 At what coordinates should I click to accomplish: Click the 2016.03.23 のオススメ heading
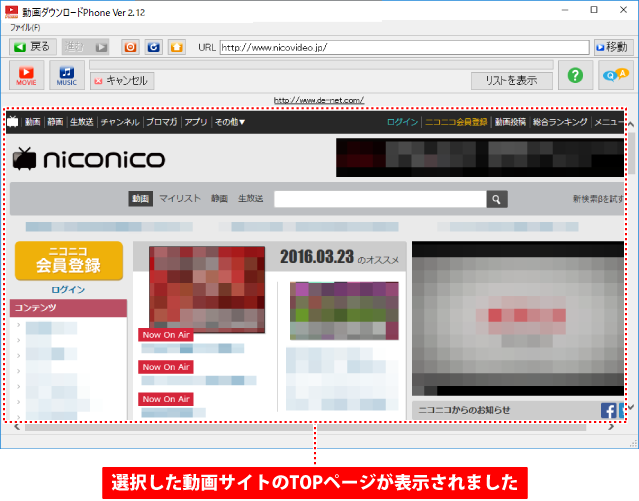coord(339,257)
